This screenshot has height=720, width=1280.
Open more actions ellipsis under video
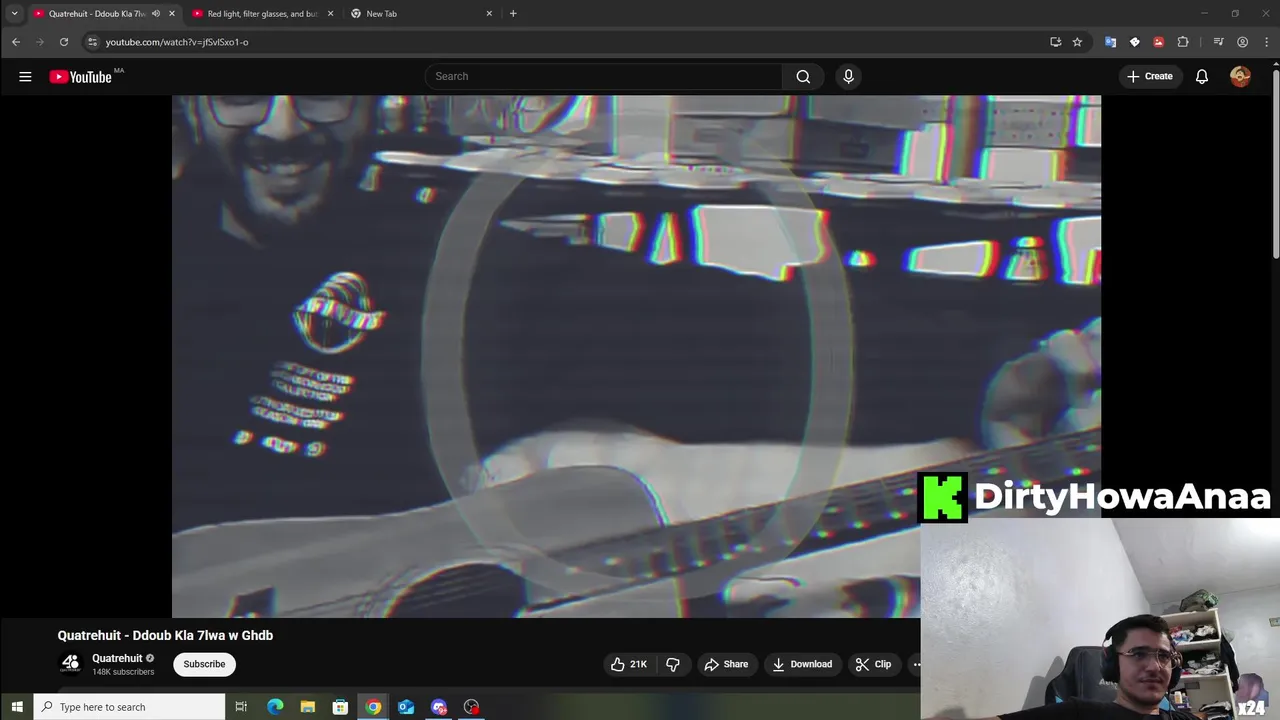click(914, 664)
